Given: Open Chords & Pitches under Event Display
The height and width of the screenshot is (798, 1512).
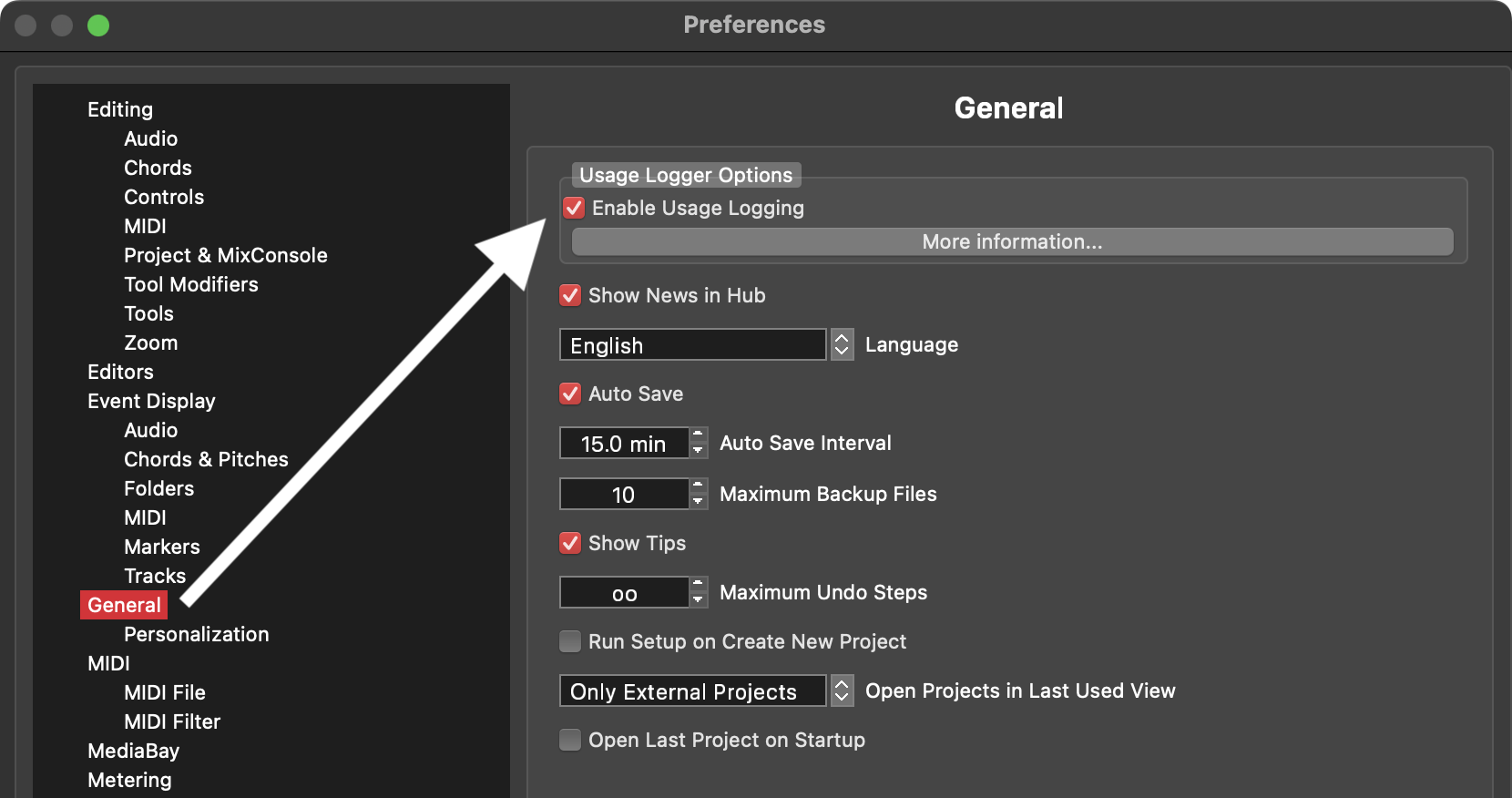Looking at the screenshot, I should (206, 460).
